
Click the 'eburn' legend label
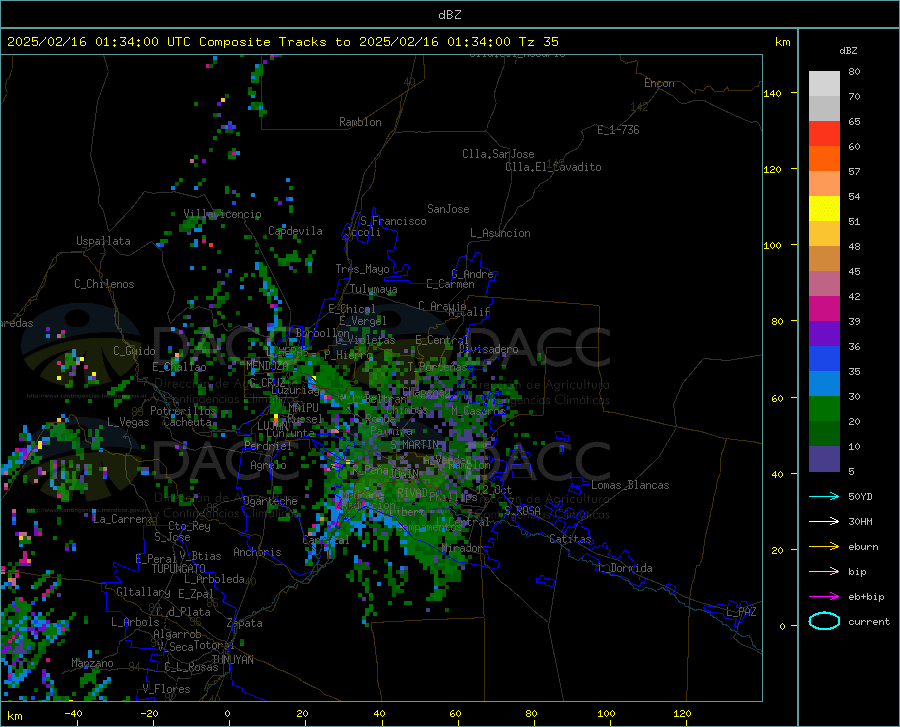[x=863, y=547]
